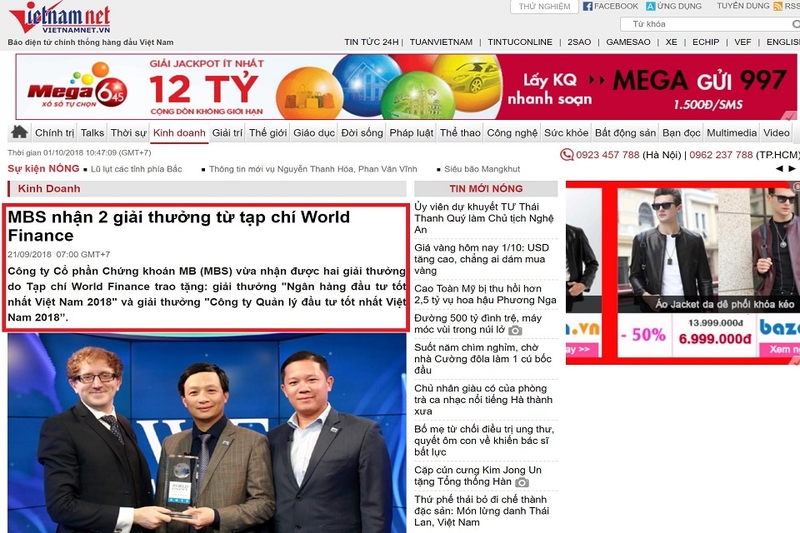Select the Kinh doanh tab

[179, 133]
